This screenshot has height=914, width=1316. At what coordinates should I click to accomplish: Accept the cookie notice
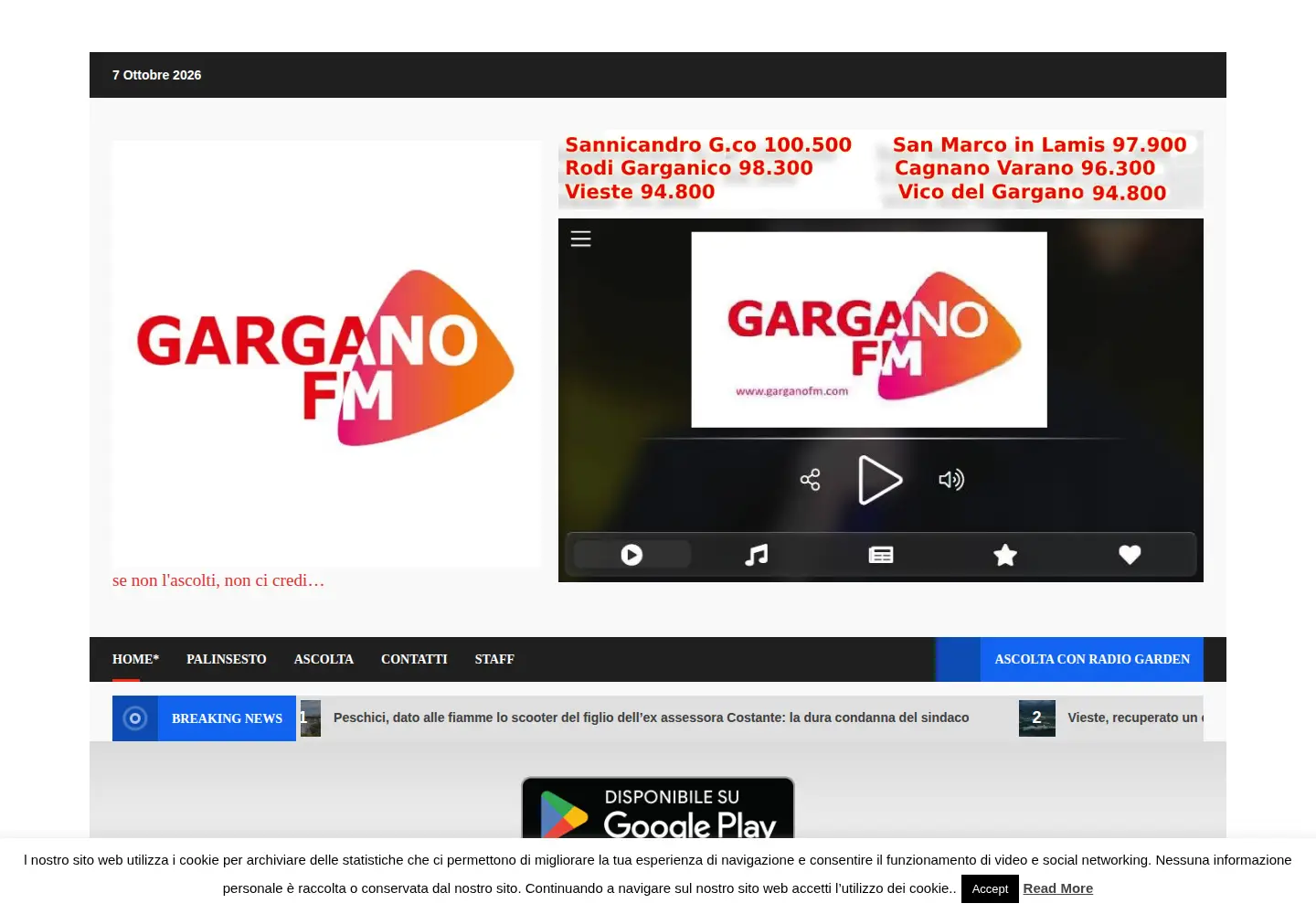pyautogui.click(x=990, y=888)
